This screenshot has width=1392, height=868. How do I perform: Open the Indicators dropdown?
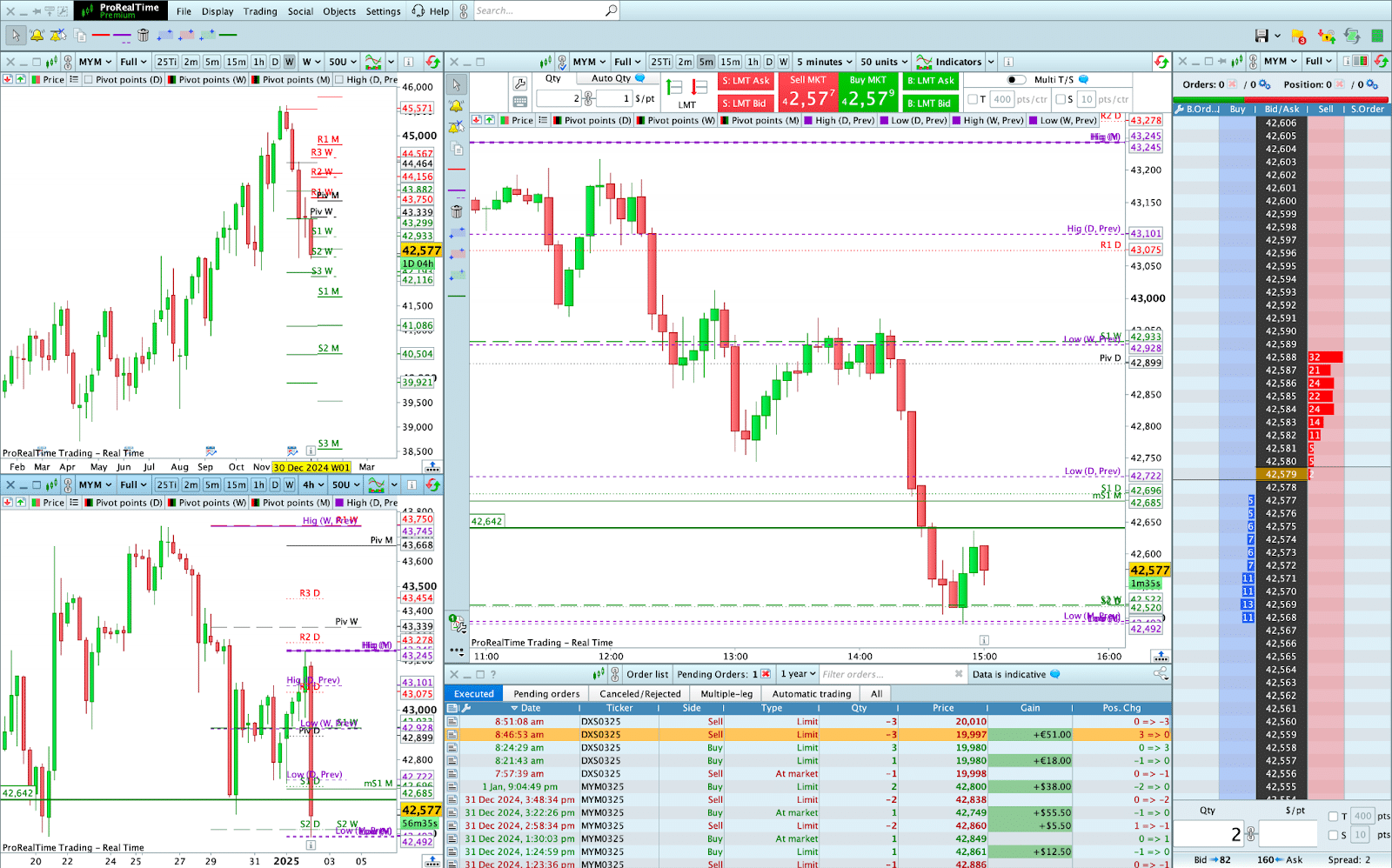click(x=957, y=62)
